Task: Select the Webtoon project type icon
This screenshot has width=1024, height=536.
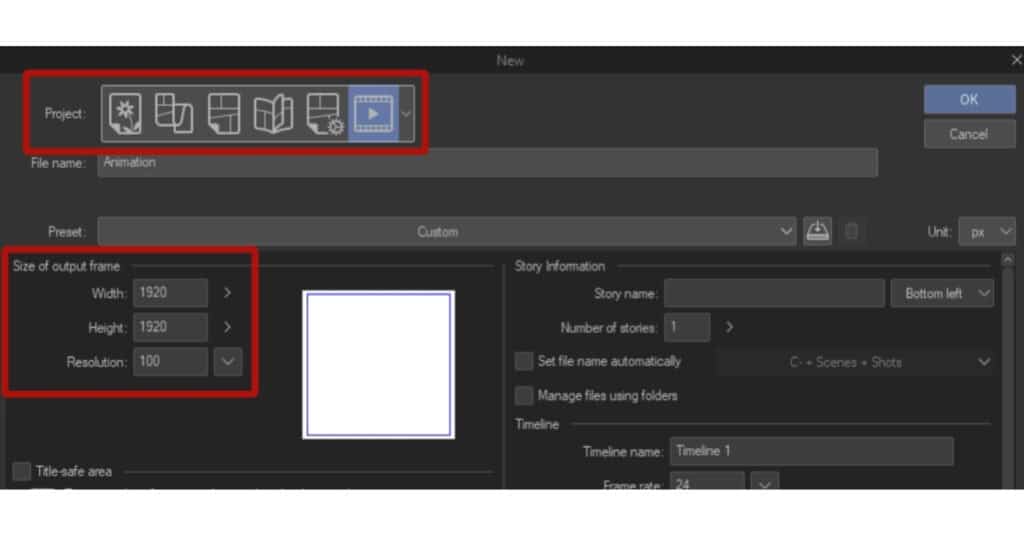Action: (x=174, y=114)
